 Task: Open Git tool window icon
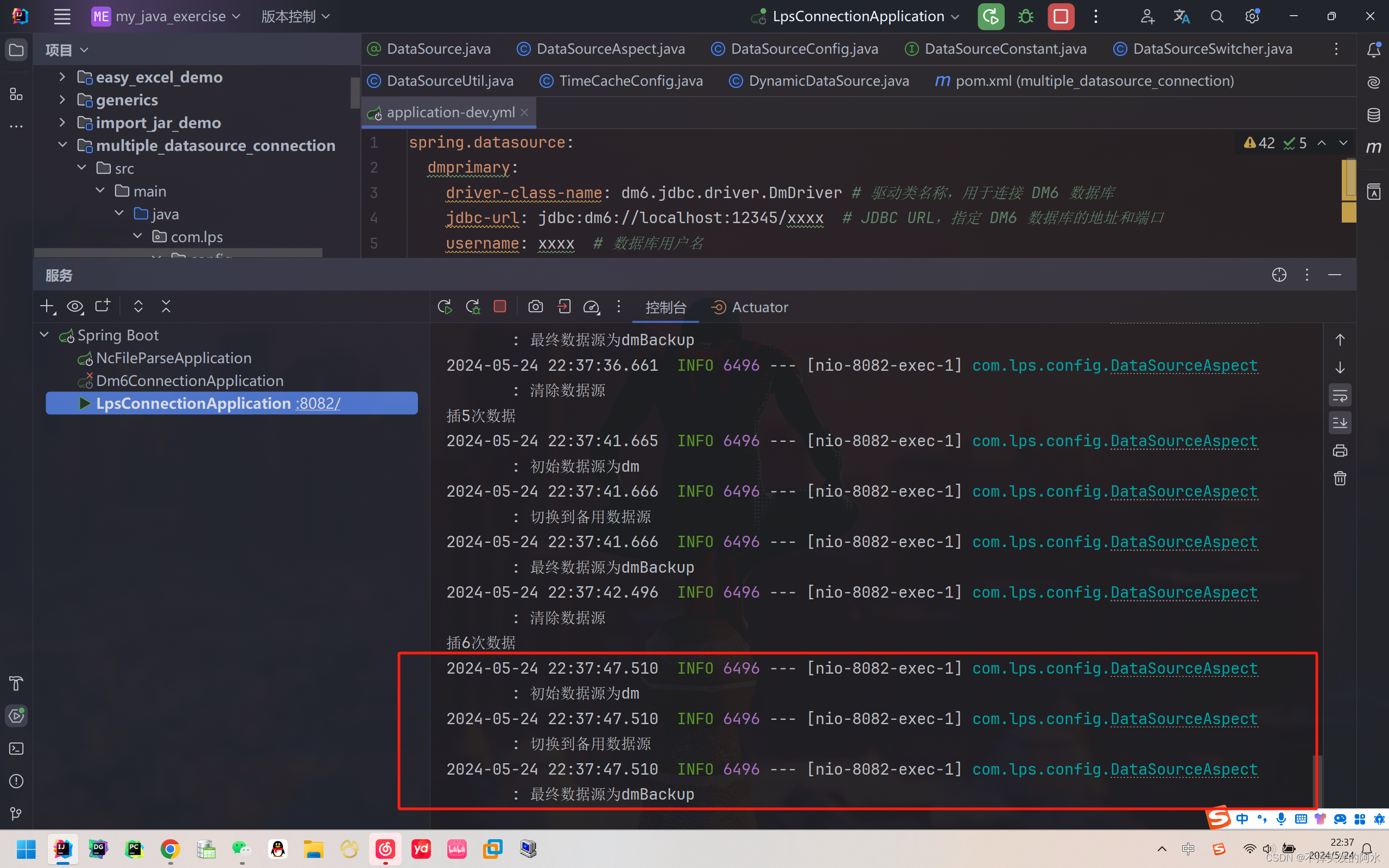pos(16,814)
